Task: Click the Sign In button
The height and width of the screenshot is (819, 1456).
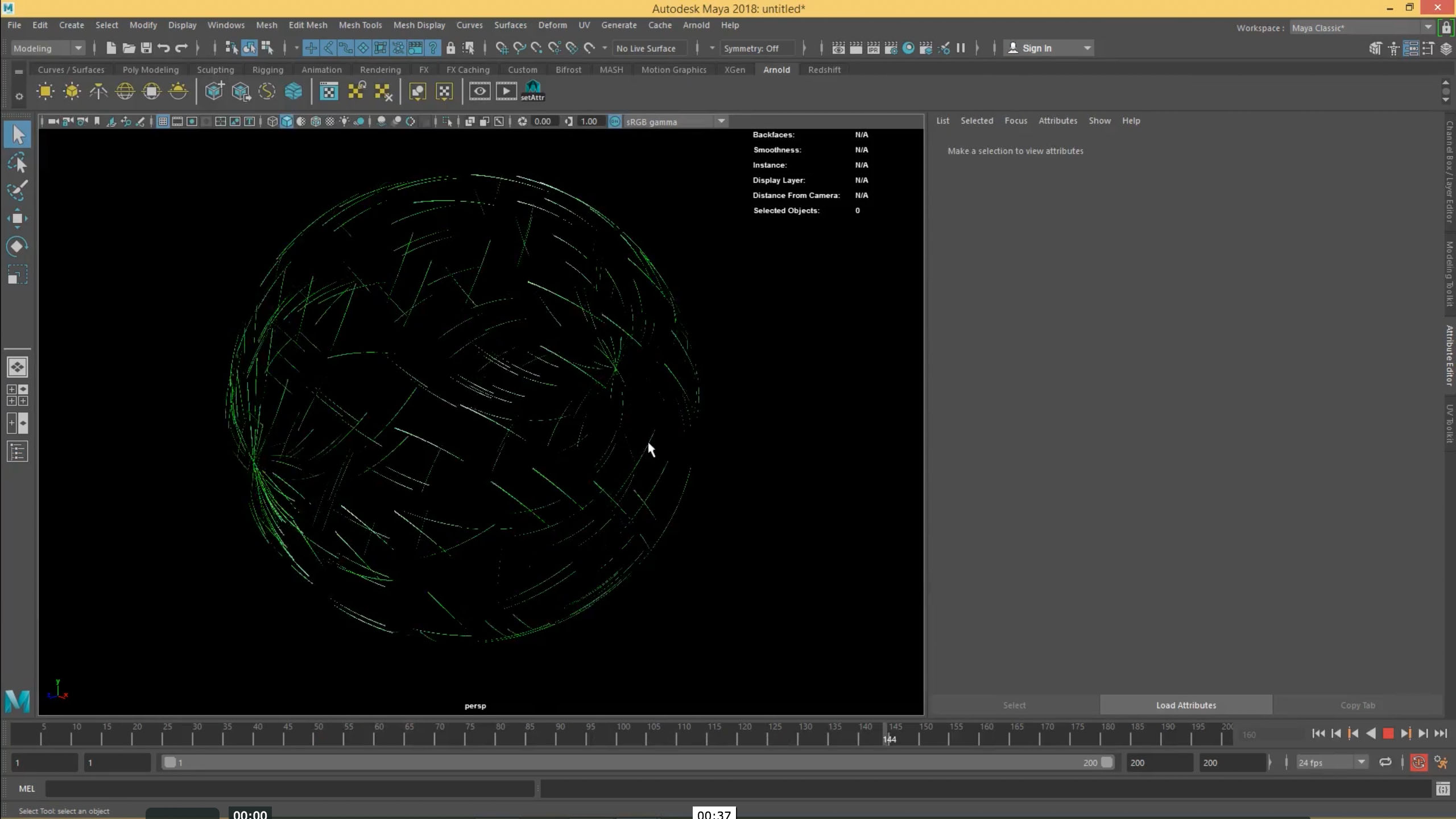Action: pos(1036,48)
